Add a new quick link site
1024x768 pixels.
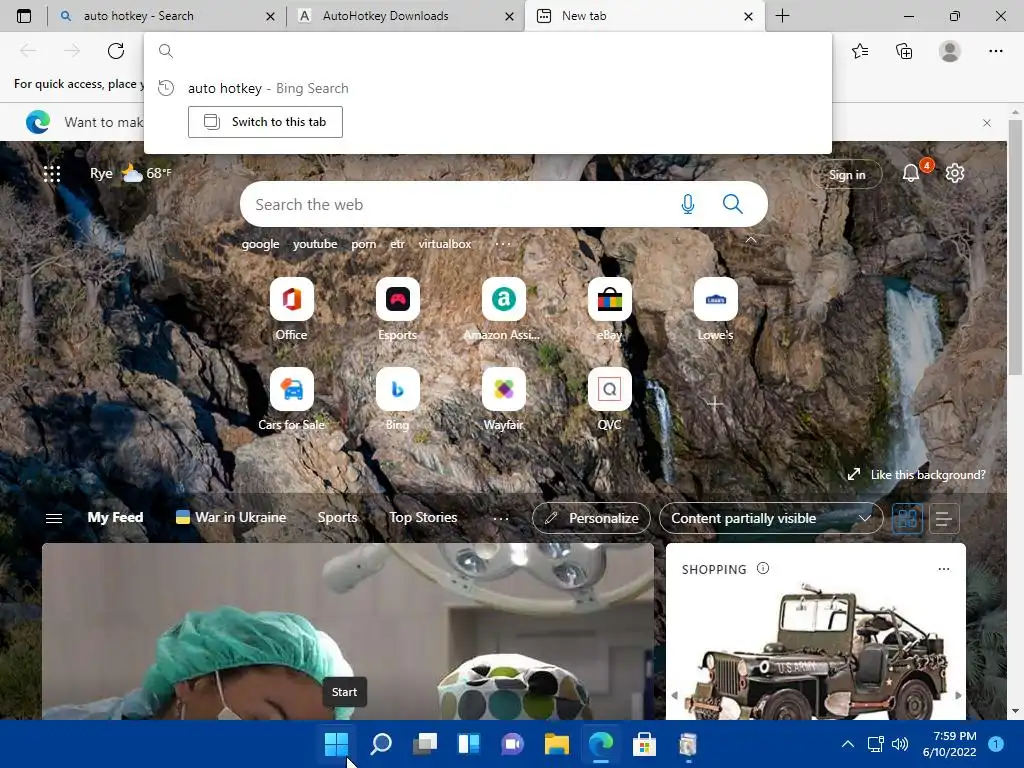[x=715, y=404]
